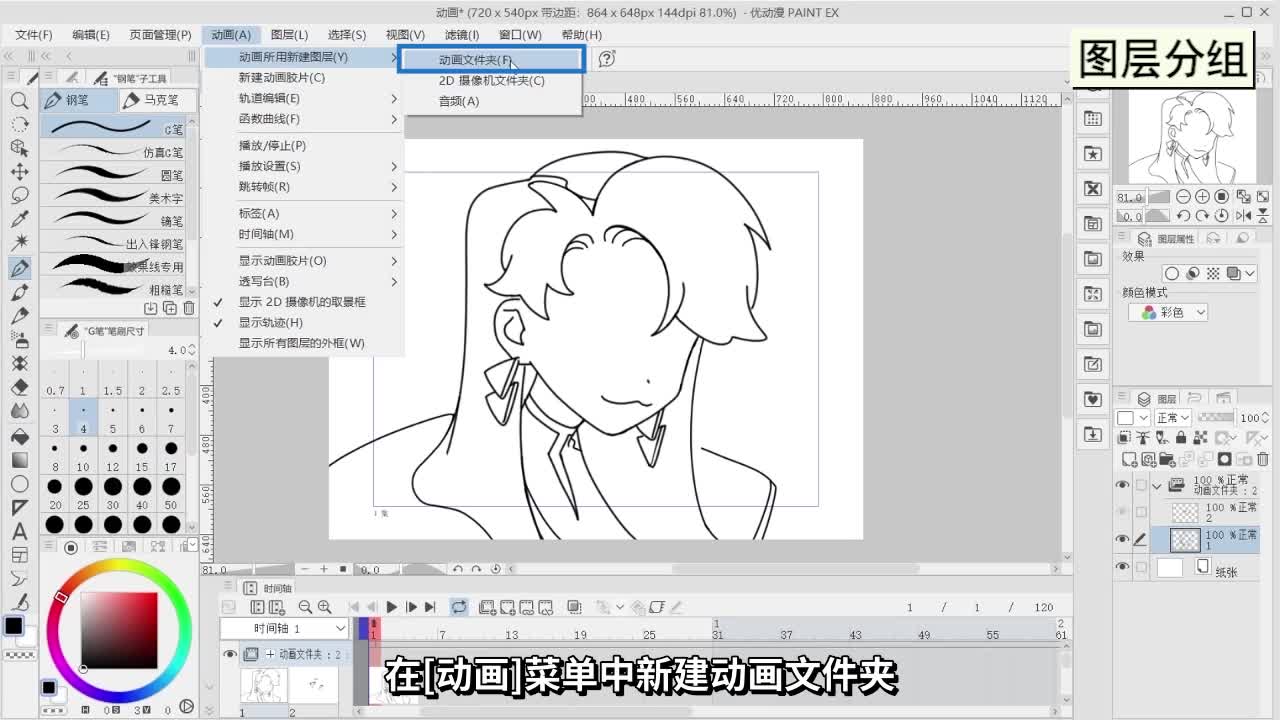Select the Fill bucket tool
1280x720 pixels.
tap(19, 437)
